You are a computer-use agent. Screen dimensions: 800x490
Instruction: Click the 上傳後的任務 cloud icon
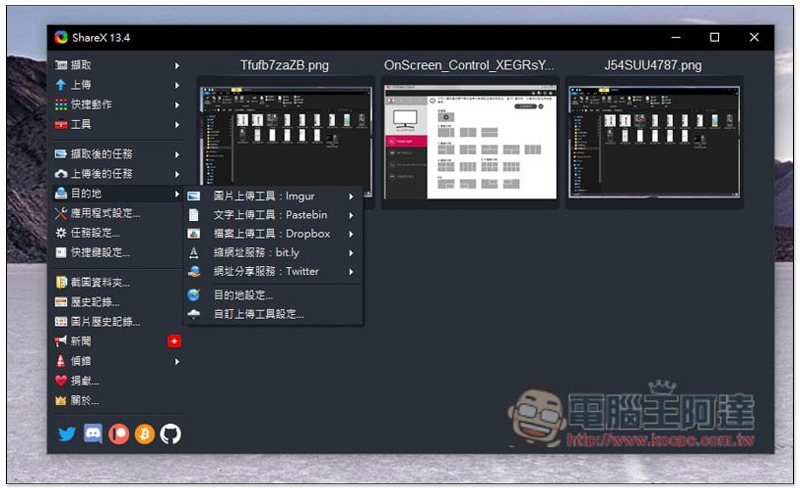click(61, 174)
